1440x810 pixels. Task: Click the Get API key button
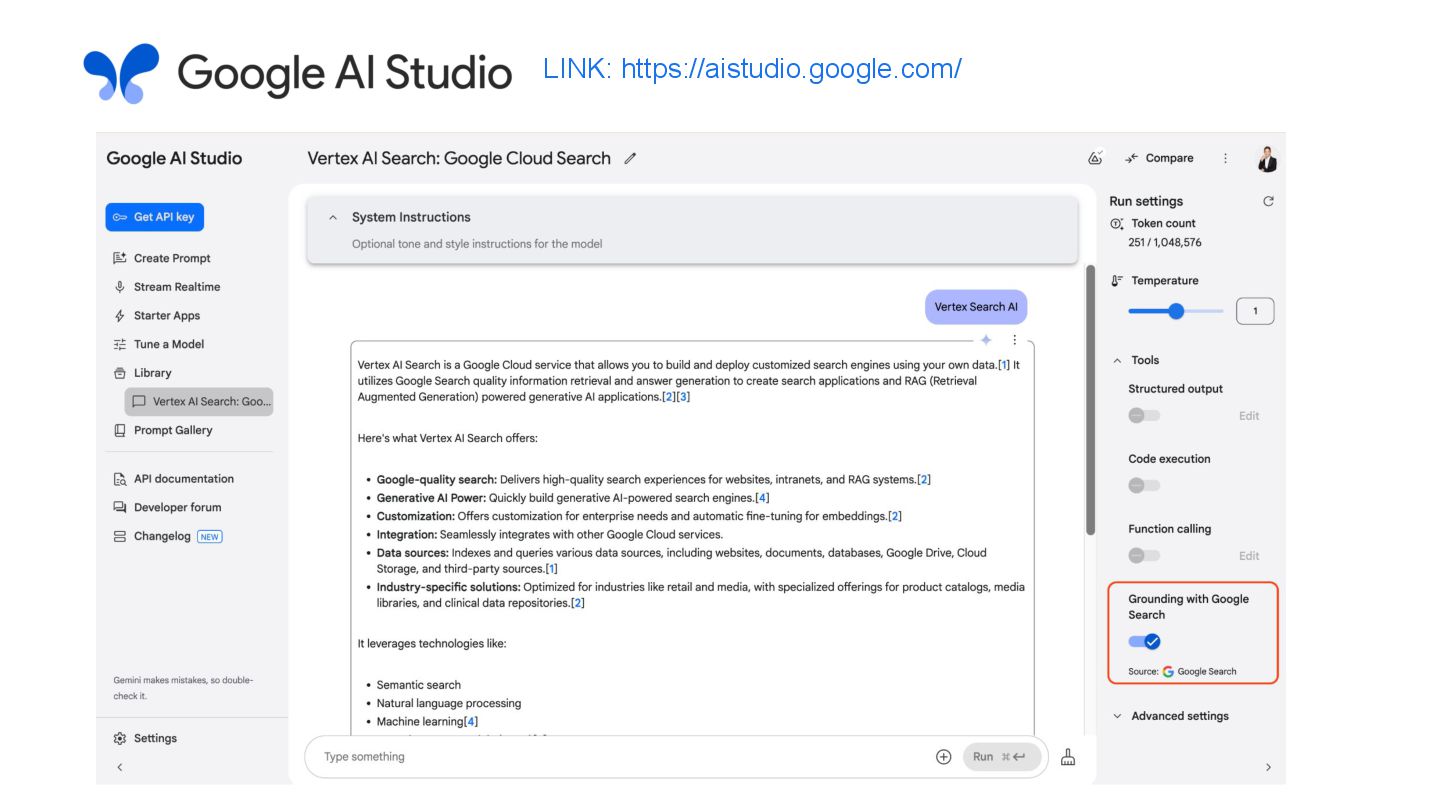pyautogui.click(x=155, y=217)
